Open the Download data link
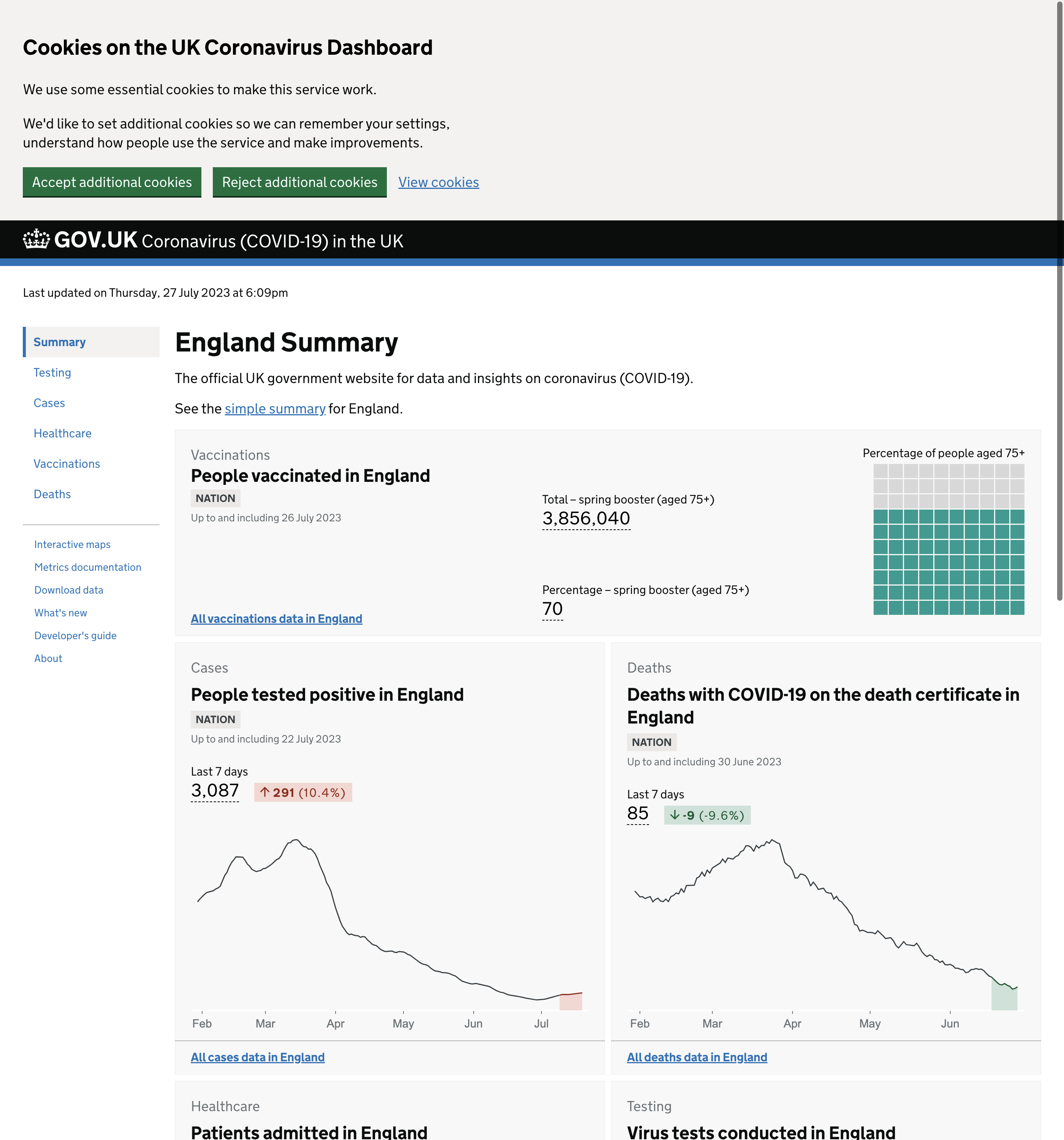Viewport: 1064px width, 1140px height. [69, 590]
